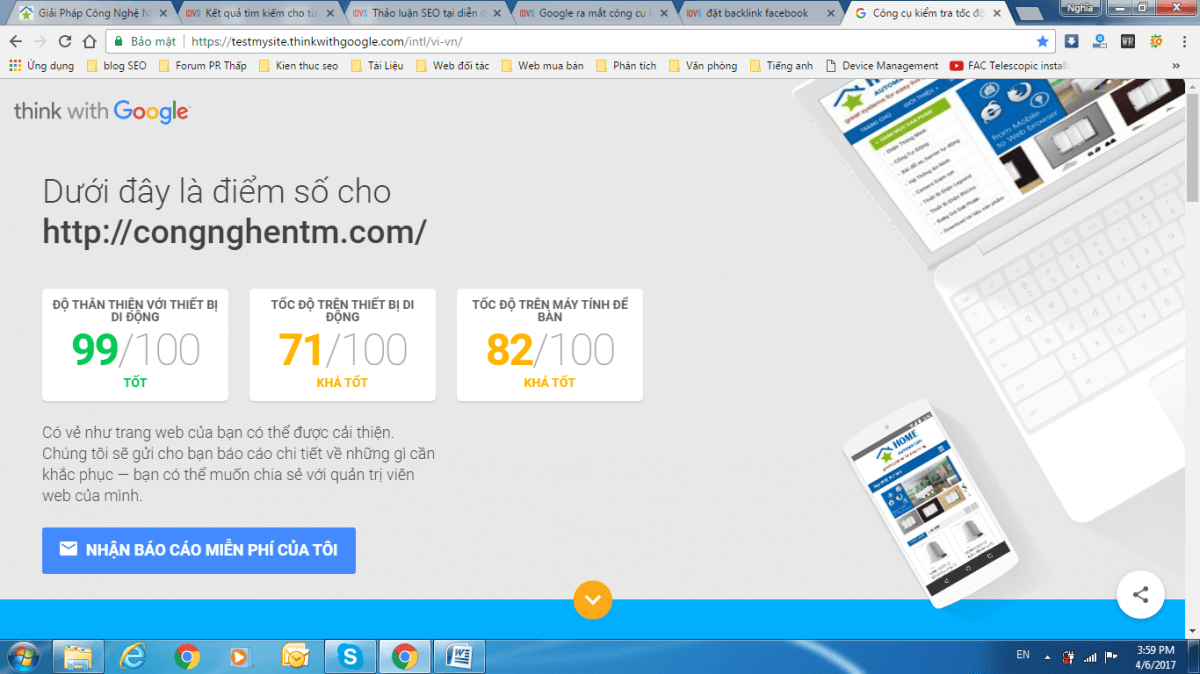
Task: Click the blue pin extension icon
Action: tap(1100, 42)
